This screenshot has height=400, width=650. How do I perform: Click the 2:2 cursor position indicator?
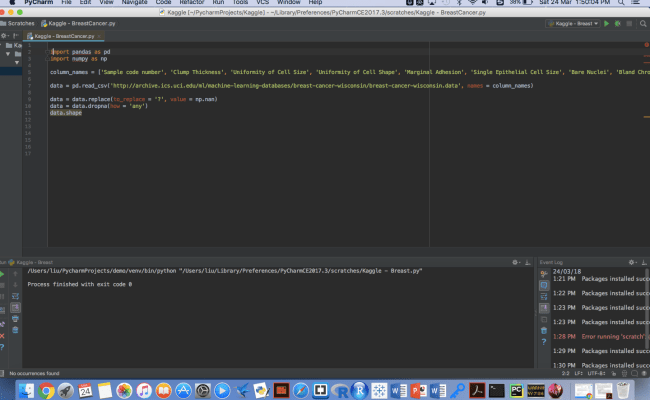(565, 373)
